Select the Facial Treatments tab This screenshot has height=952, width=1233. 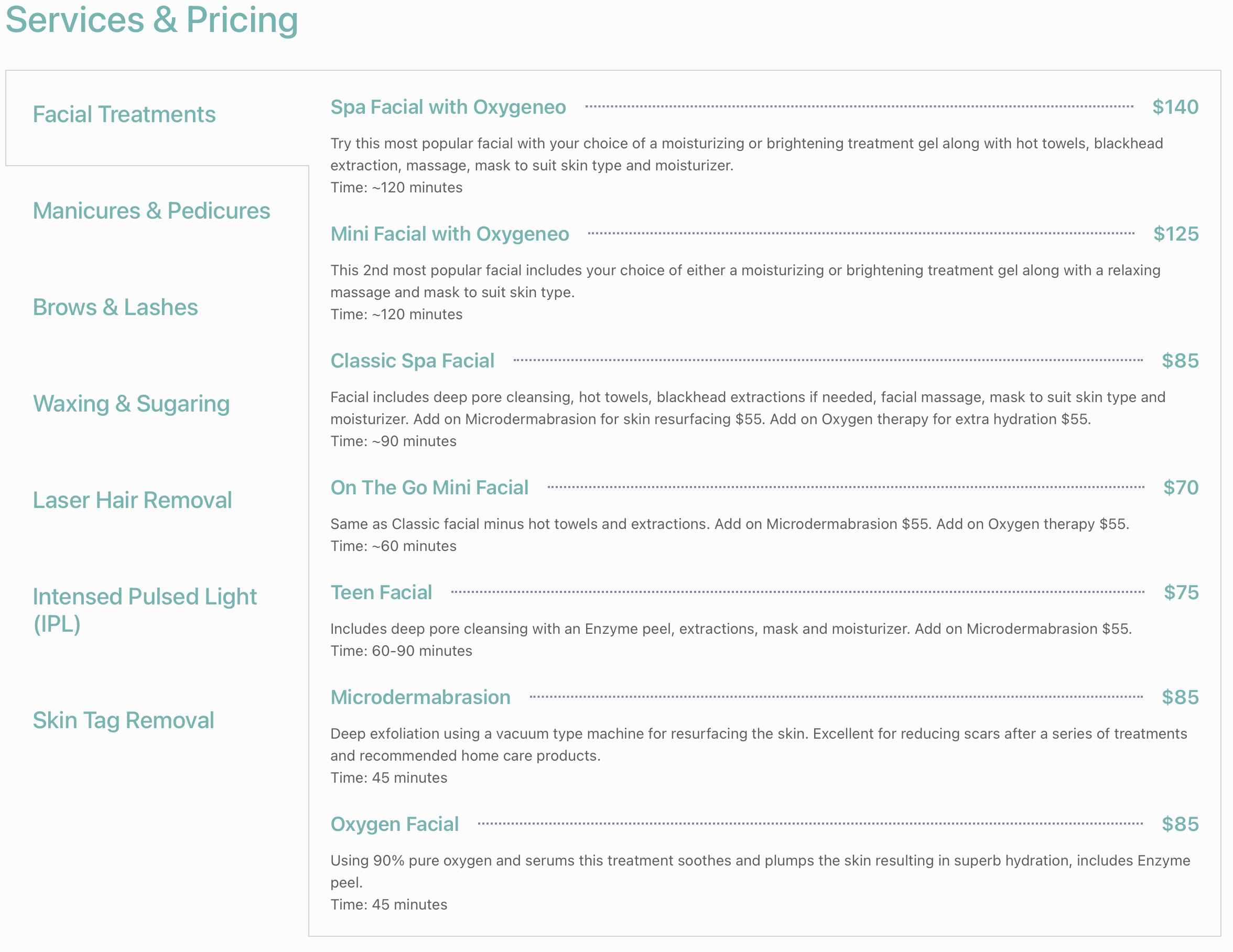pyautogui.click(x=124, y=115)
